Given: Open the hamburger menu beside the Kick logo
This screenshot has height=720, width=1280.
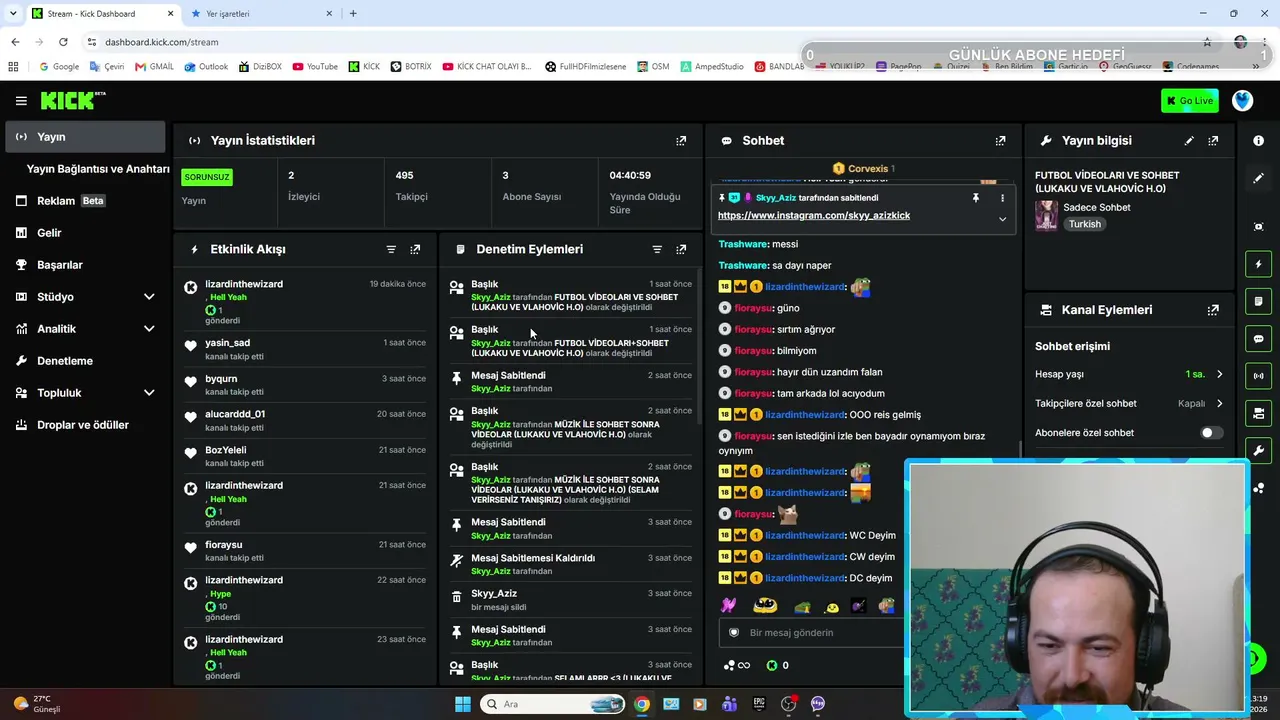Looking at the screenshot, I should (21, 101).
